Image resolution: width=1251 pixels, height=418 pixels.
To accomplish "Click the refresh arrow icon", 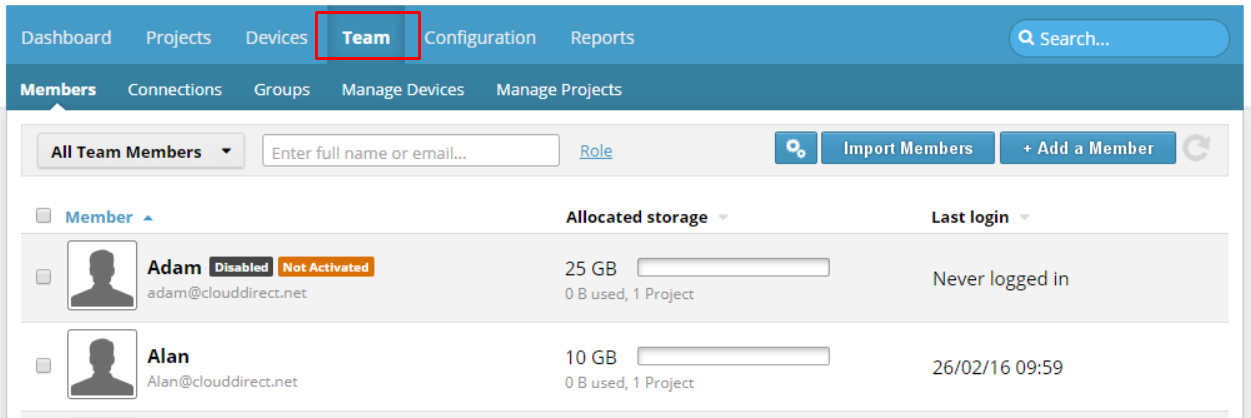I will (1196, 148).
